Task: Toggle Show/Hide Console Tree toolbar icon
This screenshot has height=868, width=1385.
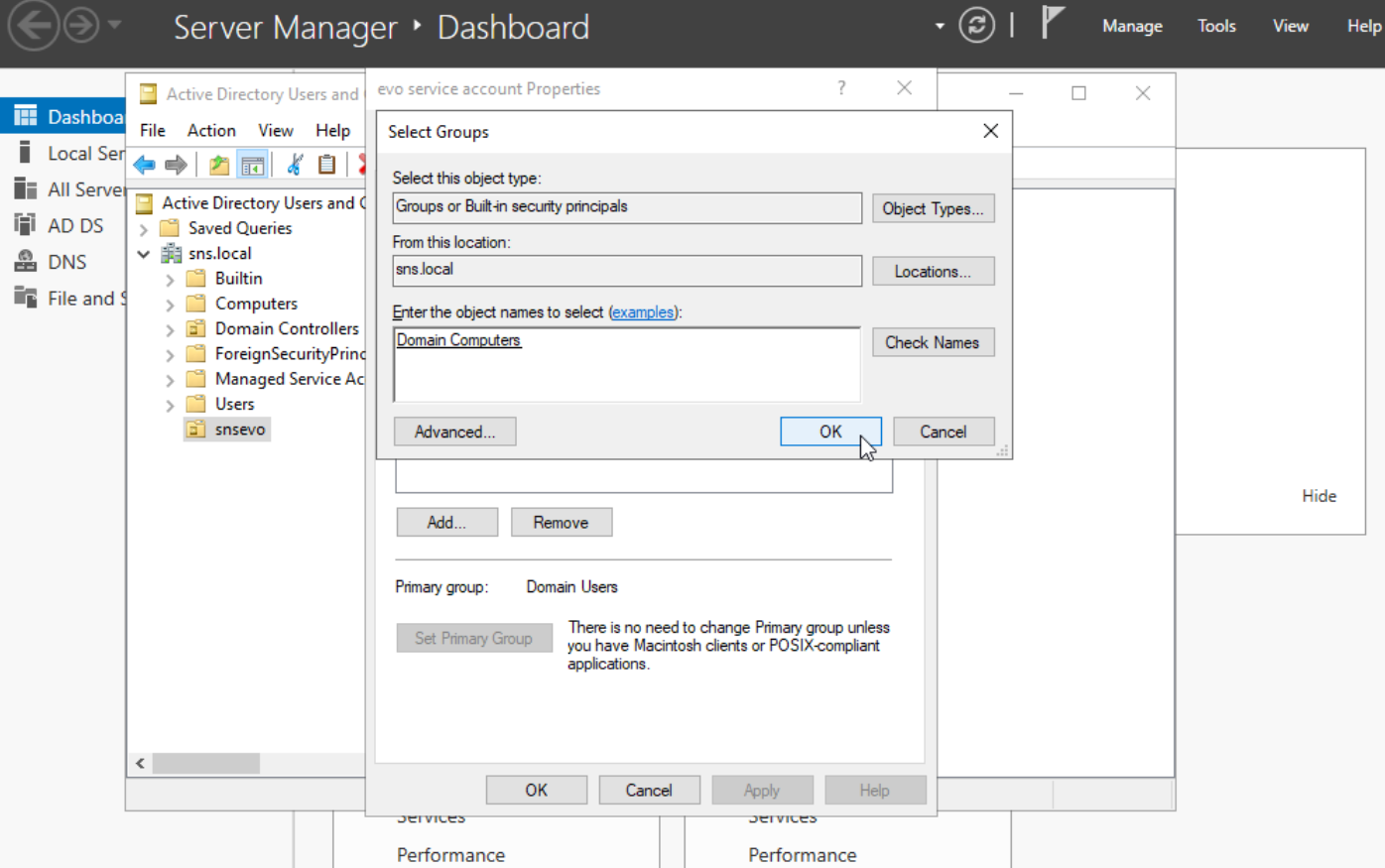Action: pos(253,165)
